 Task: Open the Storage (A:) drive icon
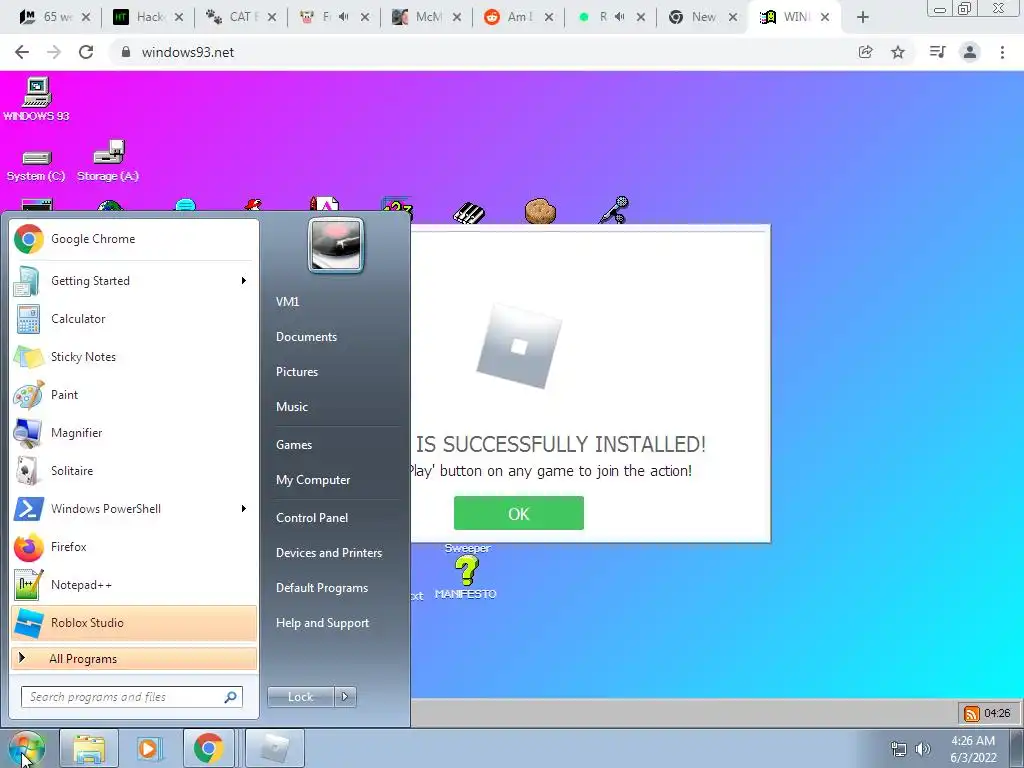pos(108,161)
